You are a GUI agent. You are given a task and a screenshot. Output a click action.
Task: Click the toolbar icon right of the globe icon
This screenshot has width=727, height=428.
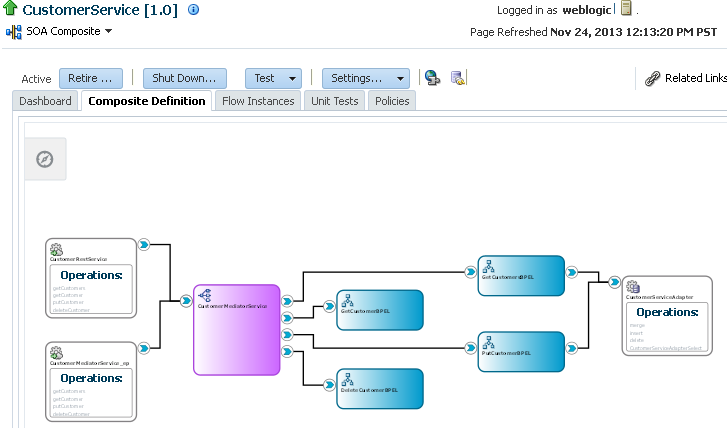458,78
